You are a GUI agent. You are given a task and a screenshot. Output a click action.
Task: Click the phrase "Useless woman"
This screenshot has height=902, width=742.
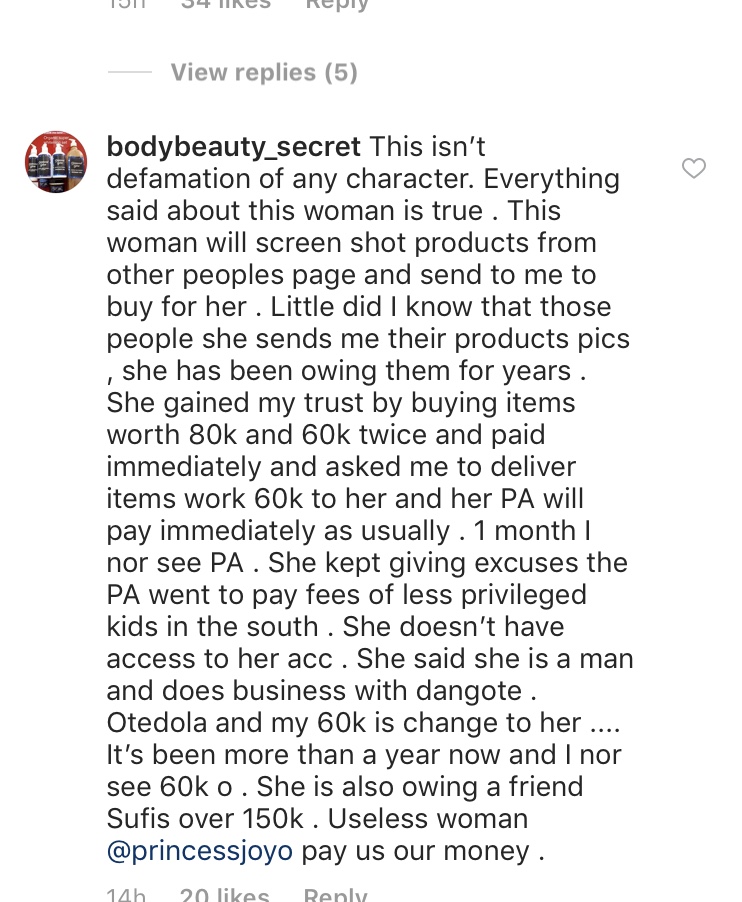[428, 819]
